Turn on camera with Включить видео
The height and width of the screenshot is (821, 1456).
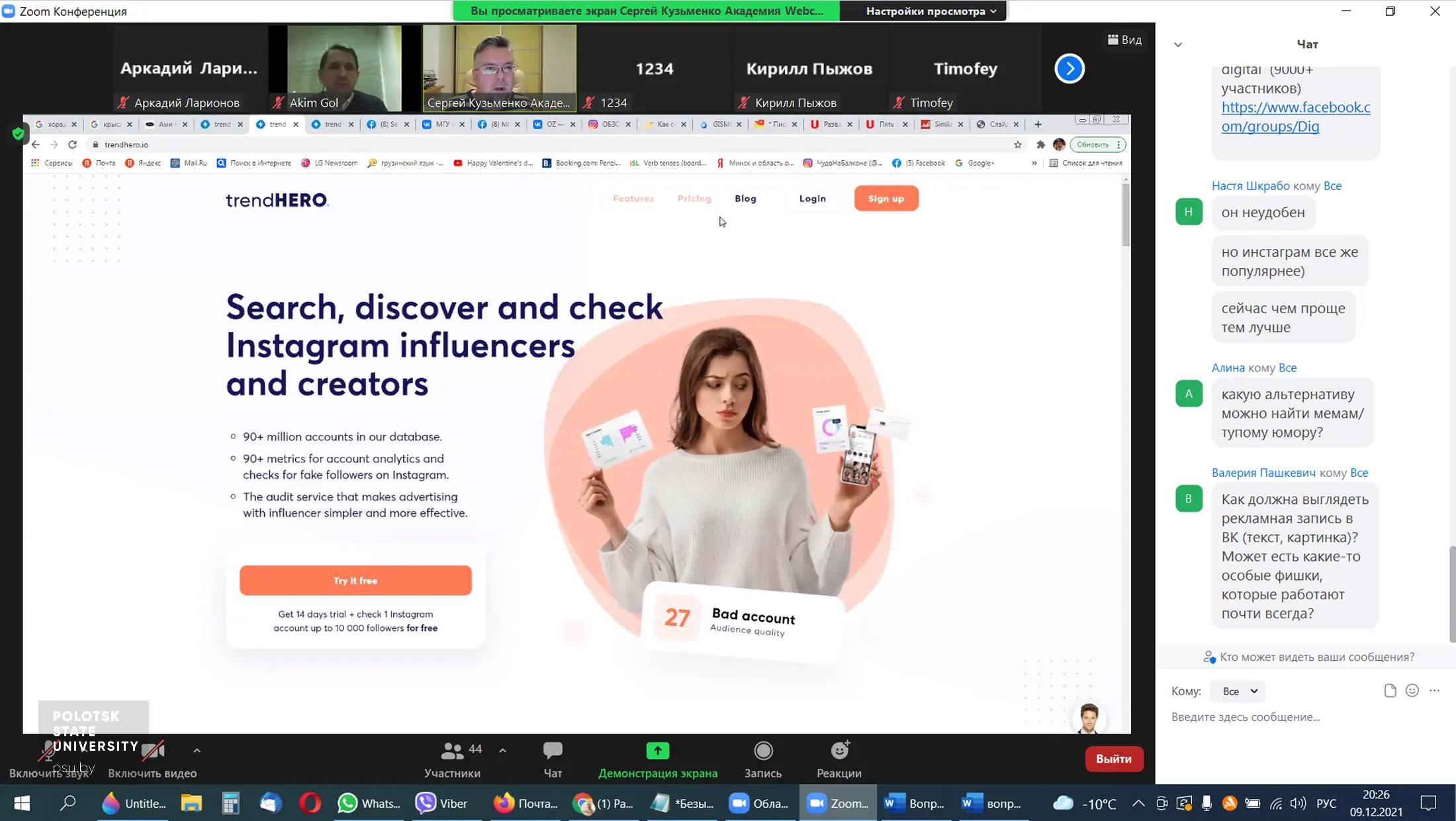152,759
